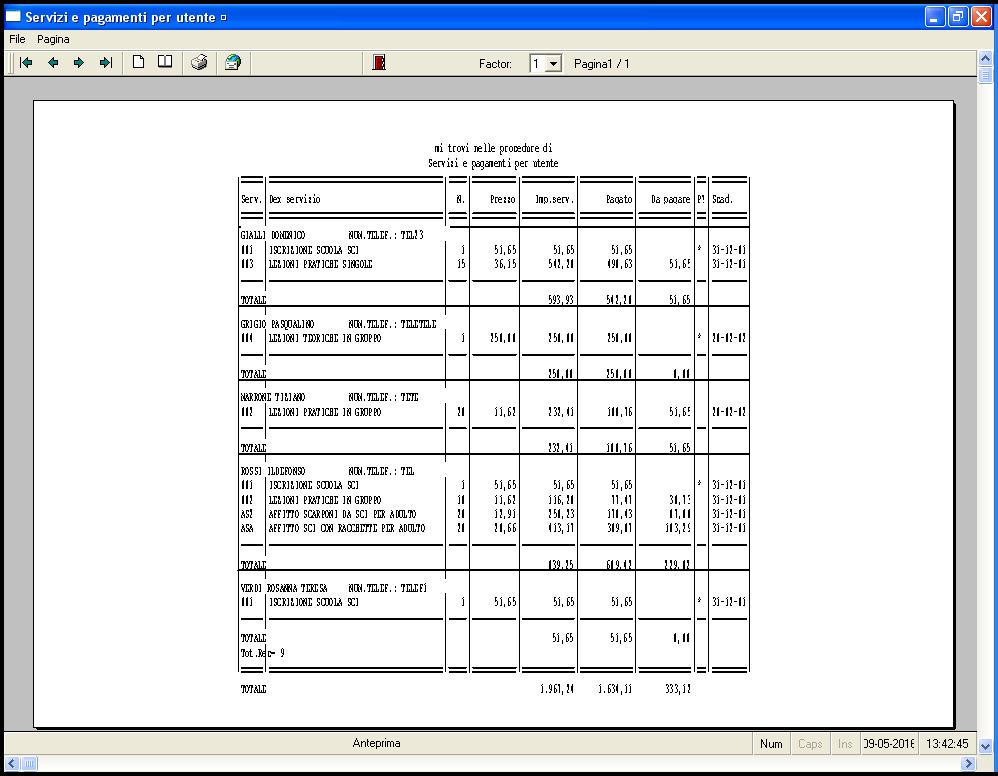Click the 'LEZIONI TEORICHE IN GRUPPO' row
Screen dimensions: 998x776
point(493,338)
